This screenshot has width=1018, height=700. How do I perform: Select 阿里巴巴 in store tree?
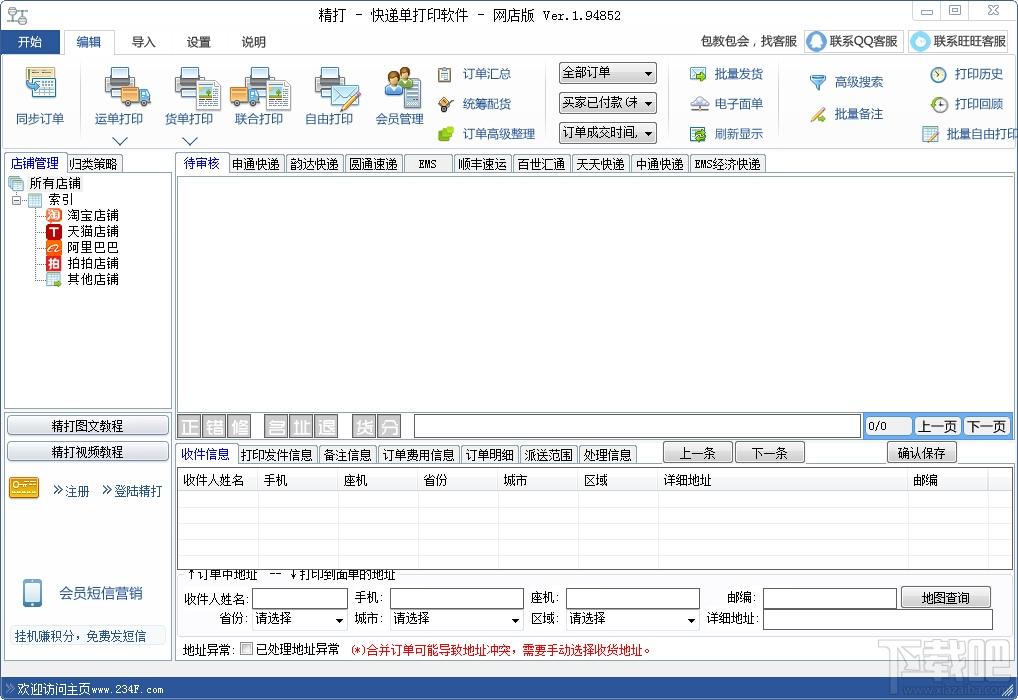tap(82, 247)
